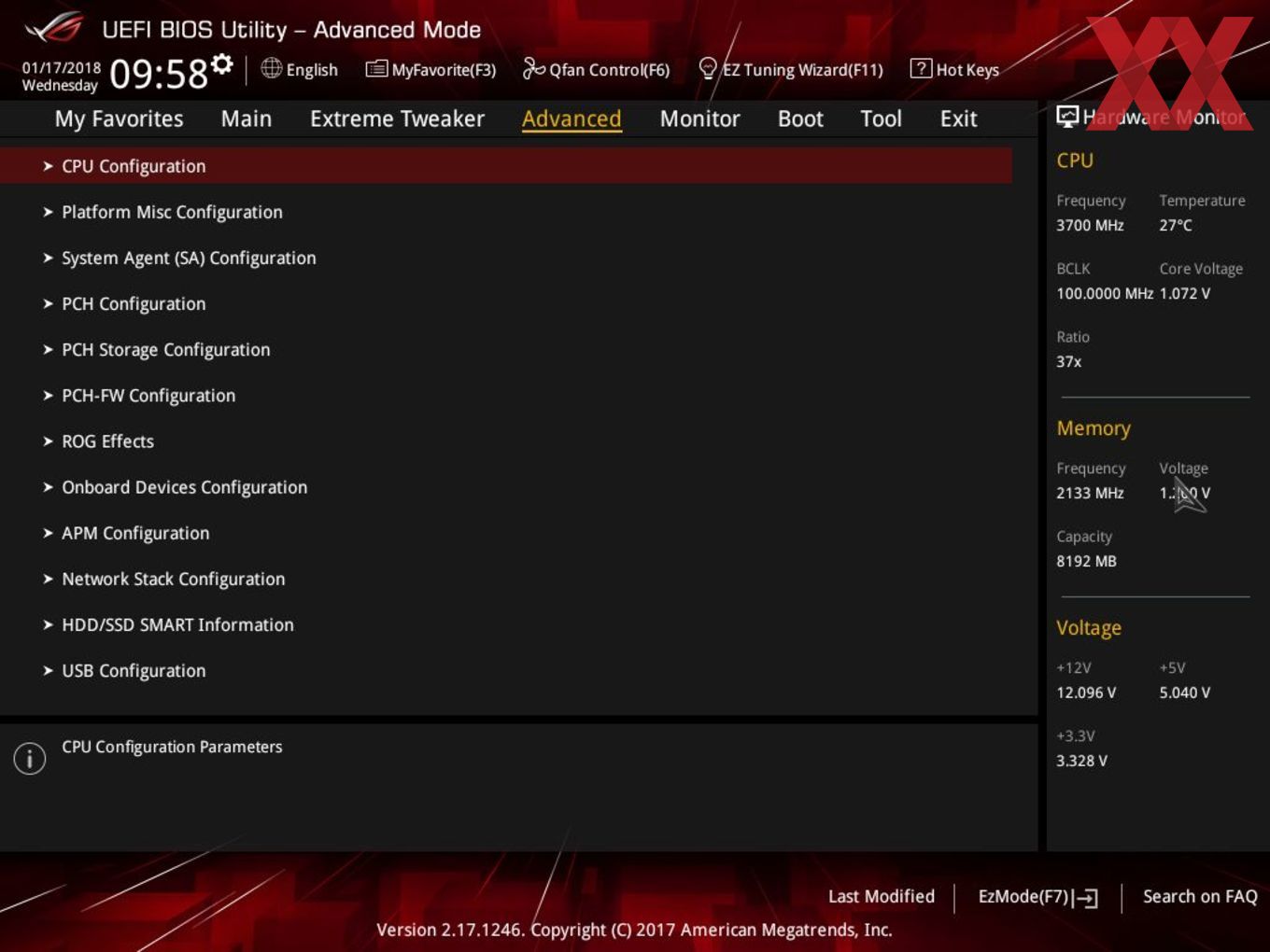The height and width of the screenshot is (952, 1270).
Task: Expand arrow beside System Agent Configuration
Action: click(48, 258)
